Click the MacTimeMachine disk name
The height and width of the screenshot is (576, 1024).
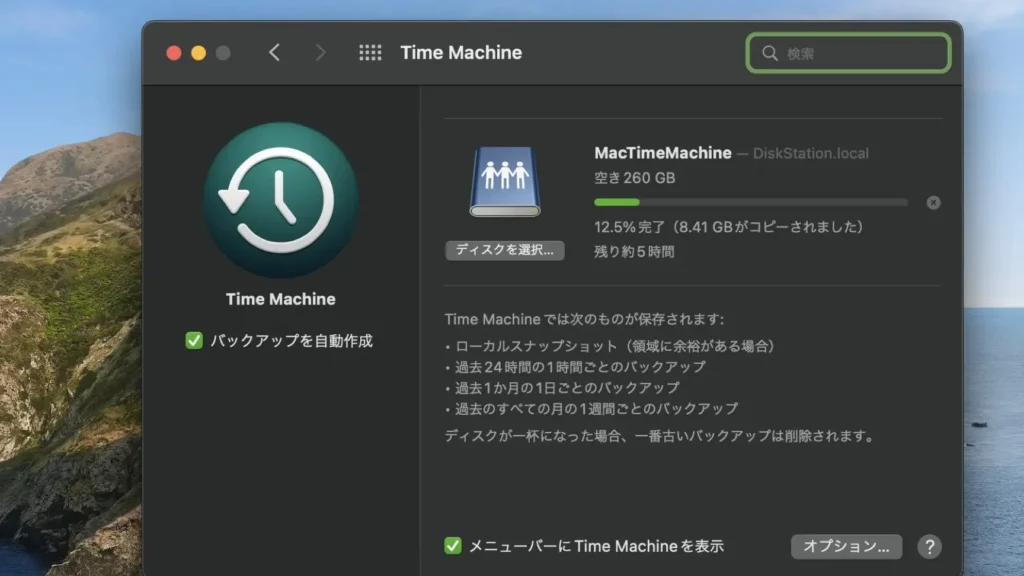click(x=663, y=153)
